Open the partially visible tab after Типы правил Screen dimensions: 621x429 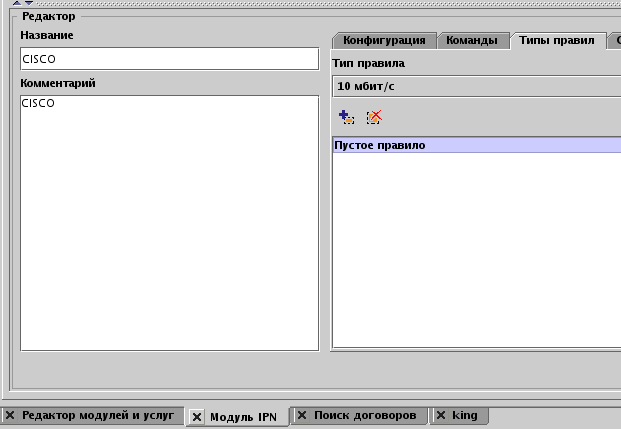coord(615,41)
